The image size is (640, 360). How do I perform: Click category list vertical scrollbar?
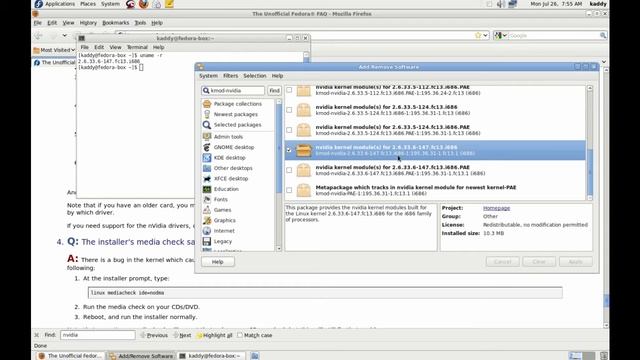(x=279, y=175)
